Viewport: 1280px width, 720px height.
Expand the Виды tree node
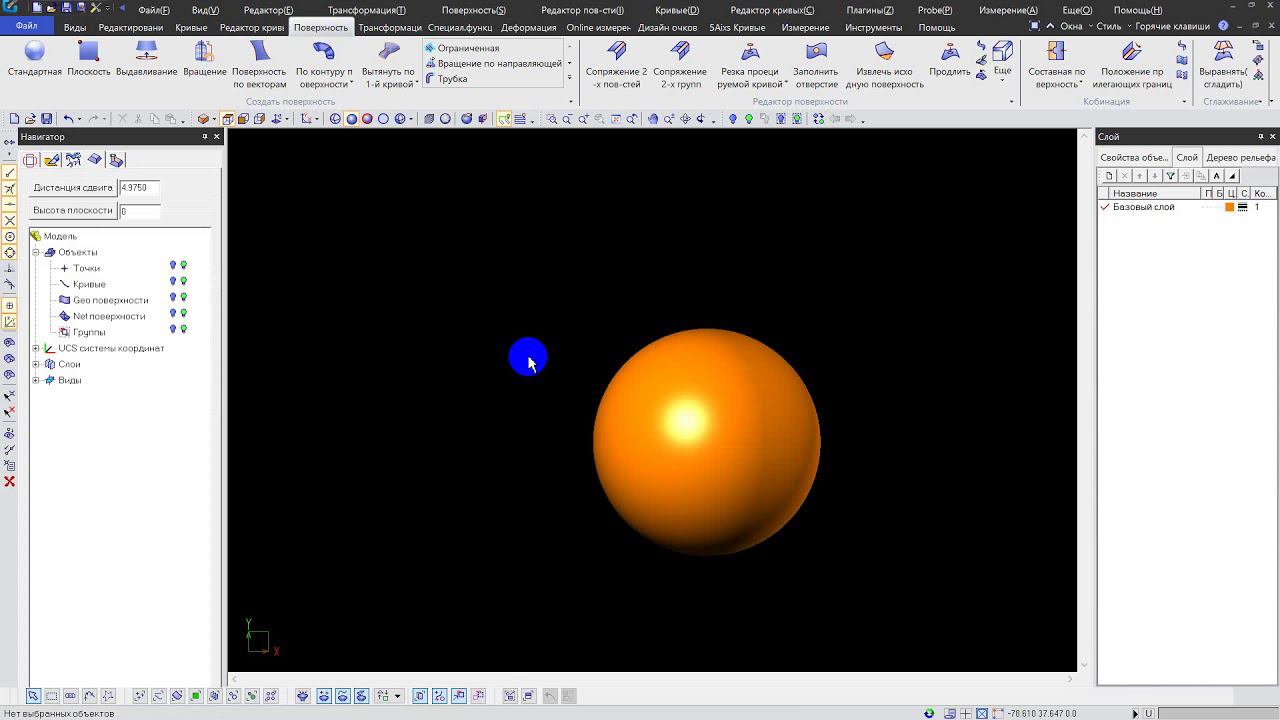pos(36,380)
